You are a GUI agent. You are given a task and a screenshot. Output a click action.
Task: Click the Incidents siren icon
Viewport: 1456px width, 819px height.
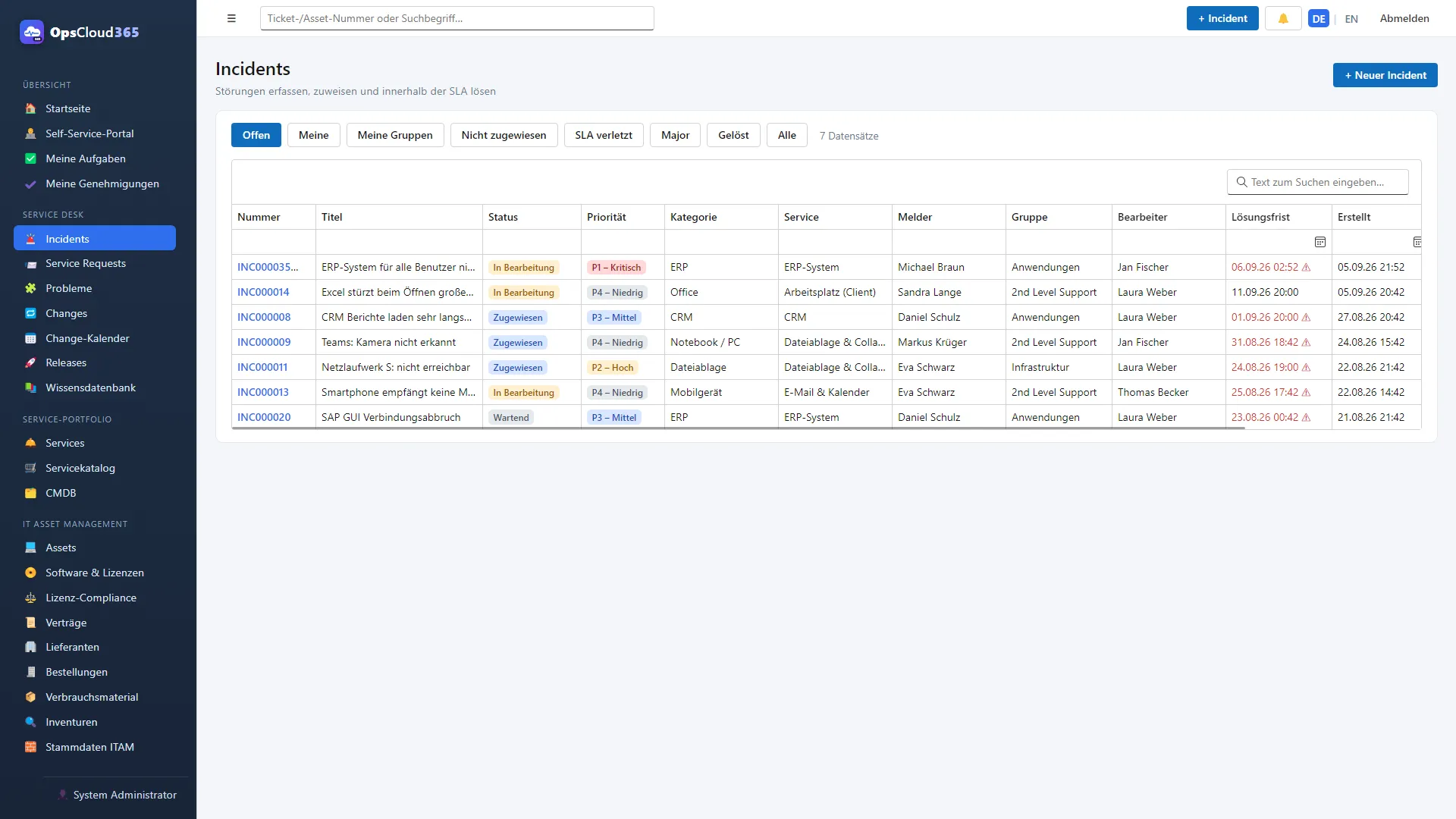30,239
